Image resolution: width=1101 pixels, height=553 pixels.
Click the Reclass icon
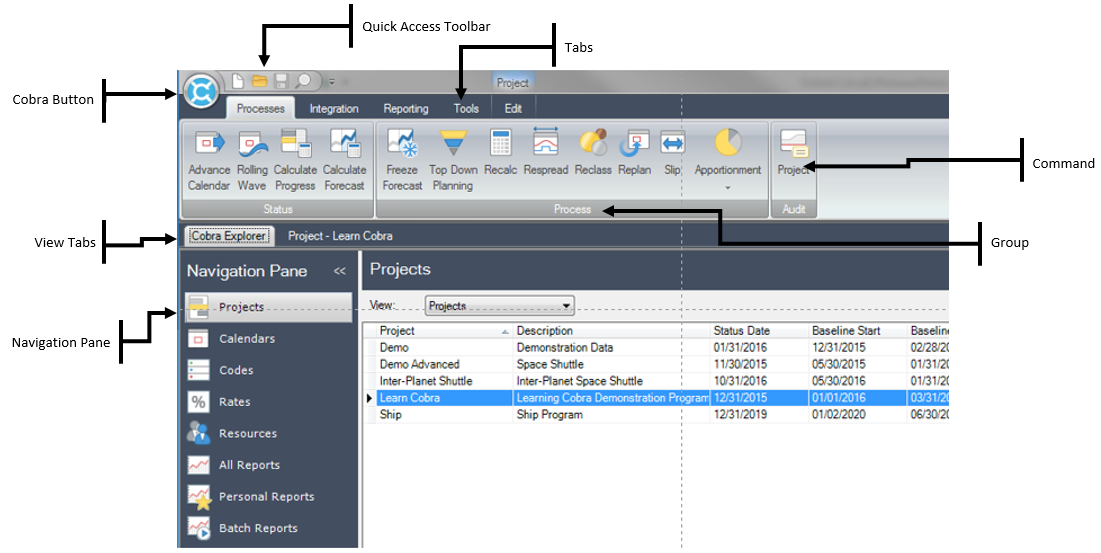point(593,145)
